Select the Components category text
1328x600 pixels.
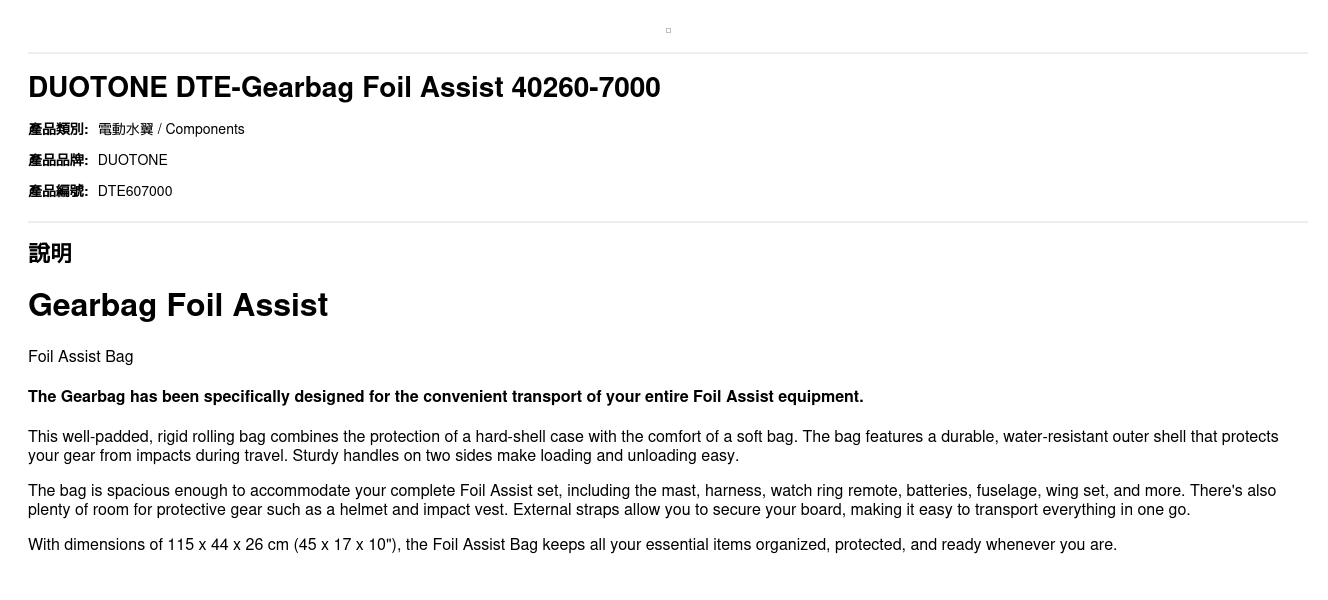205,129
